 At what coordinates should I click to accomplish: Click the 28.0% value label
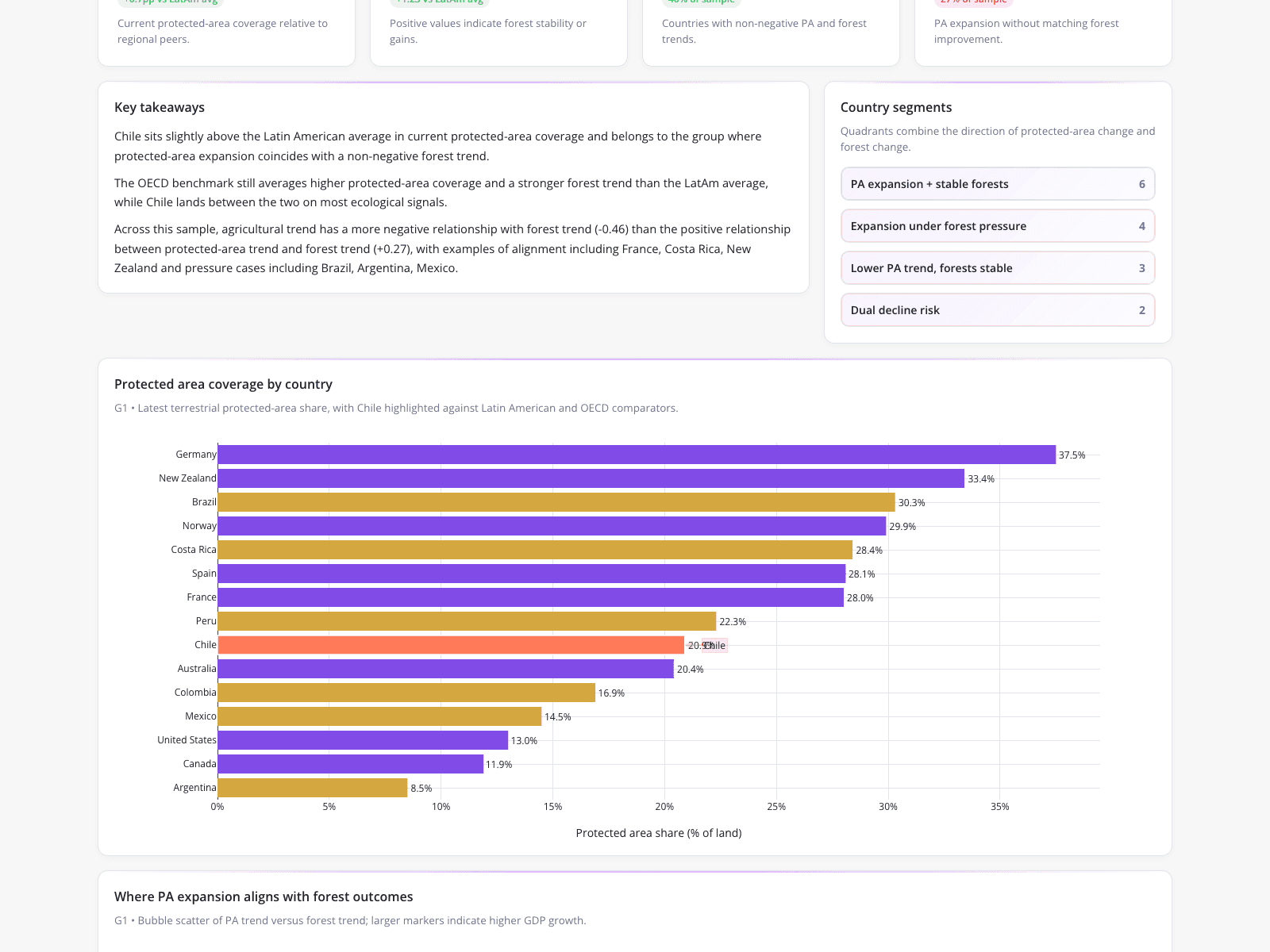click(x=860, y=598)
